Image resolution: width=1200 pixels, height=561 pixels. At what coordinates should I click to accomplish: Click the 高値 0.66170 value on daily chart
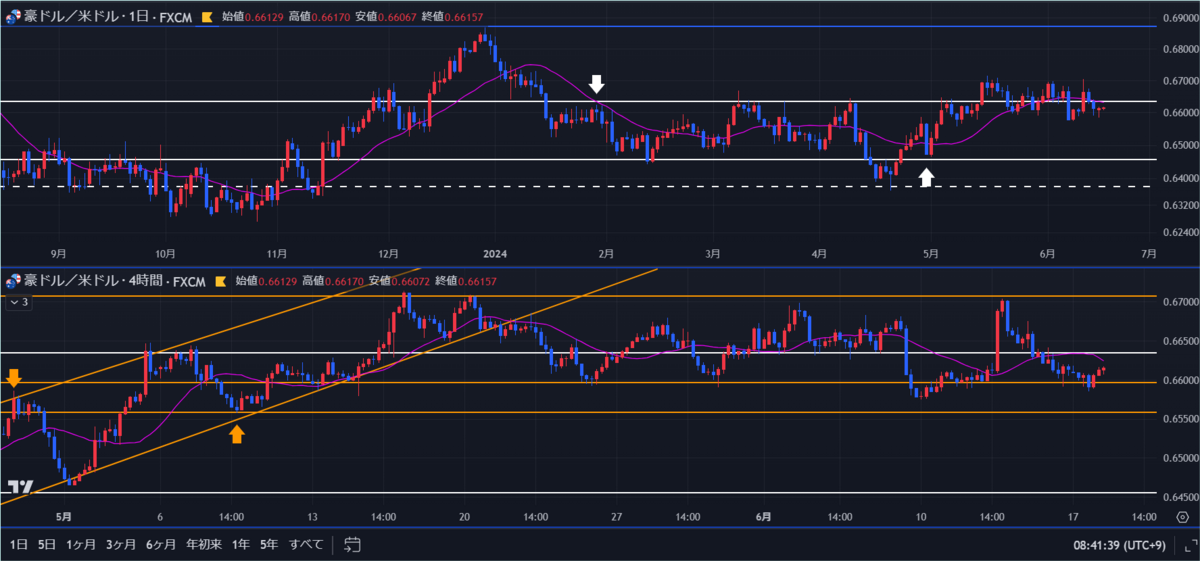(330, 17)
